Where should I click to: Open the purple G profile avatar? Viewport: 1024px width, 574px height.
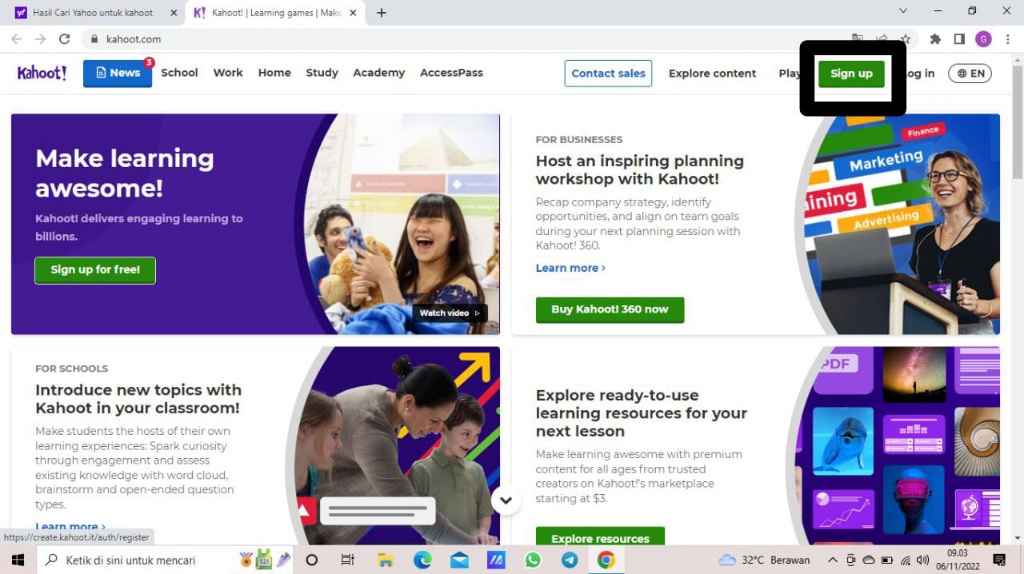pos(984,39)
